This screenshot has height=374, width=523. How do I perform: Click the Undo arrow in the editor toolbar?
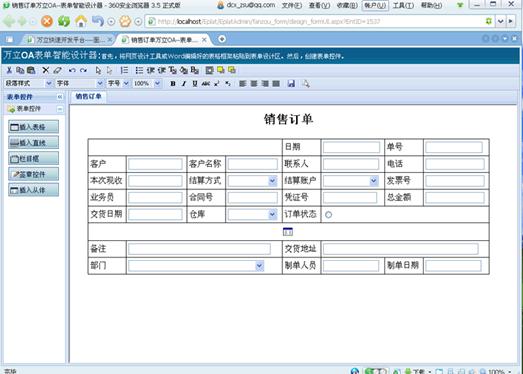click(x=72, y=70)
